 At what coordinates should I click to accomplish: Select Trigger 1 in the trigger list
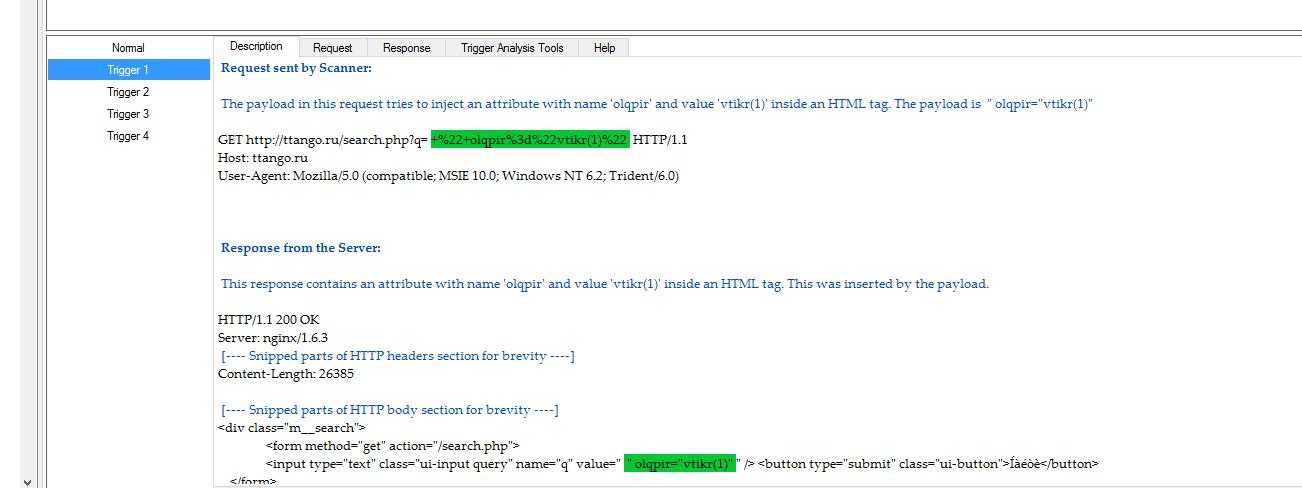tap(128, 70)
